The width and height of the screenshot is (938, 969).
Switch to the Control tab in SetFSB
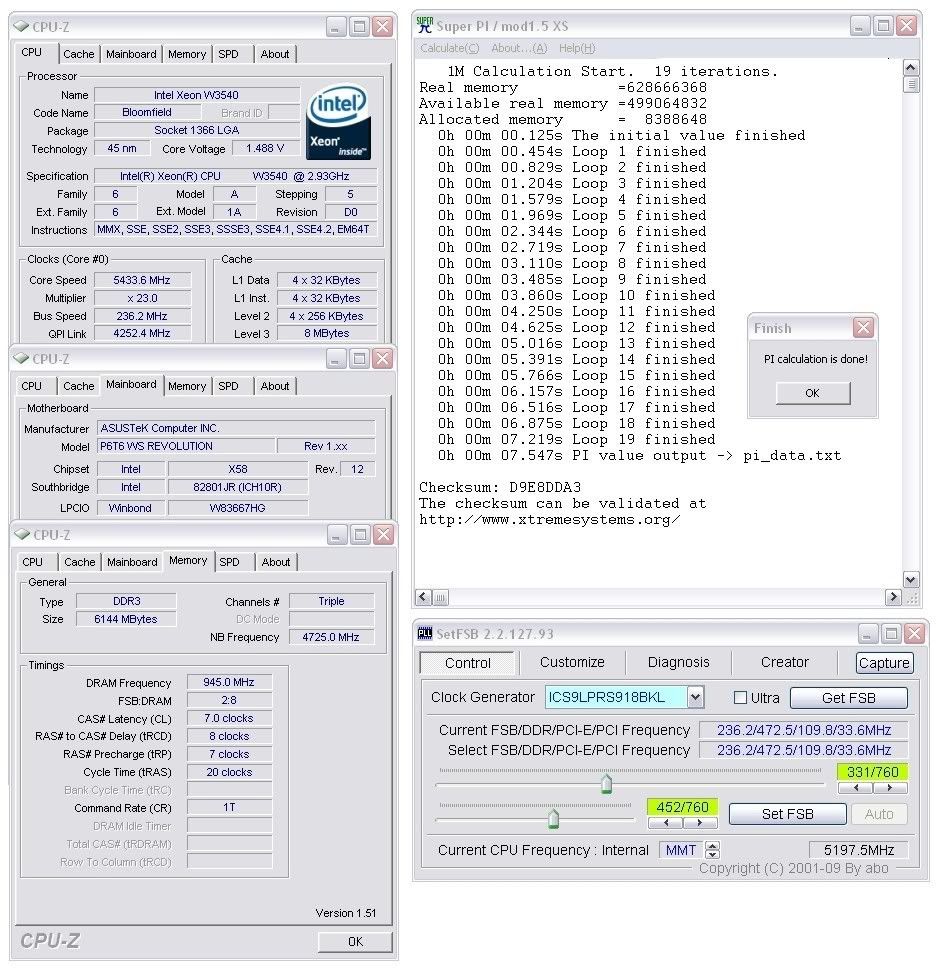[468, 662]
